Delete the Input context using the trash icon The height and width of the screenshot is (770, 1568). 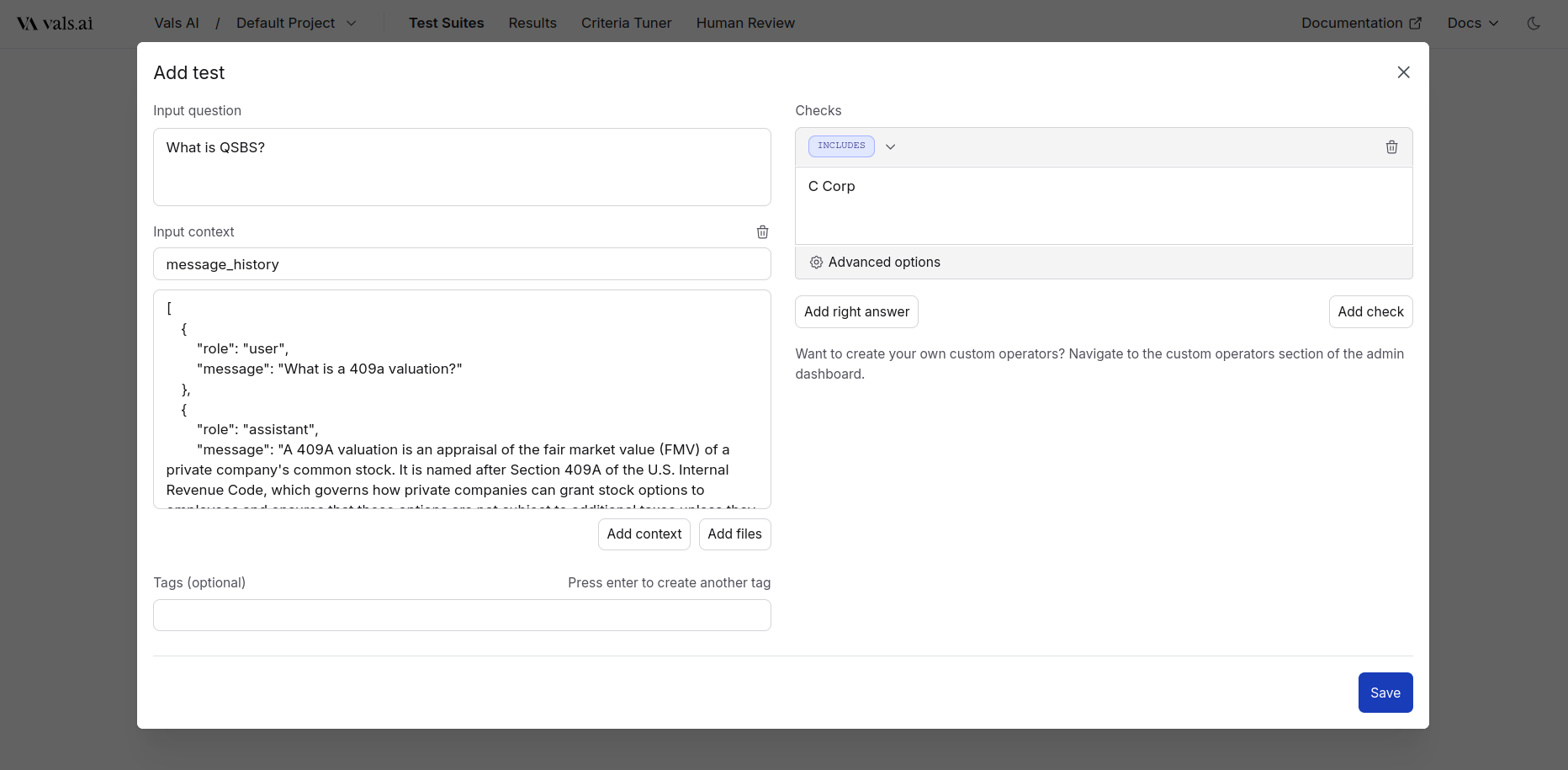[763, 232]
